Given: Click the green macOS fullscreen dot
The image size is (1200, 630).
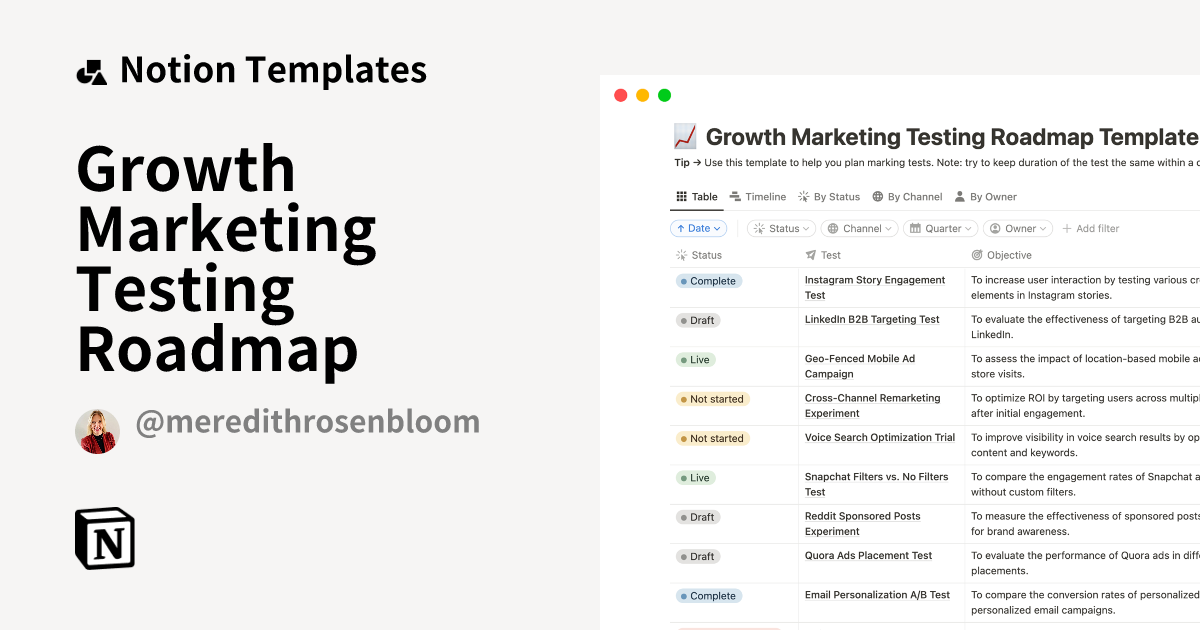Looking at the screenshot, I should [x=664, y=95].
